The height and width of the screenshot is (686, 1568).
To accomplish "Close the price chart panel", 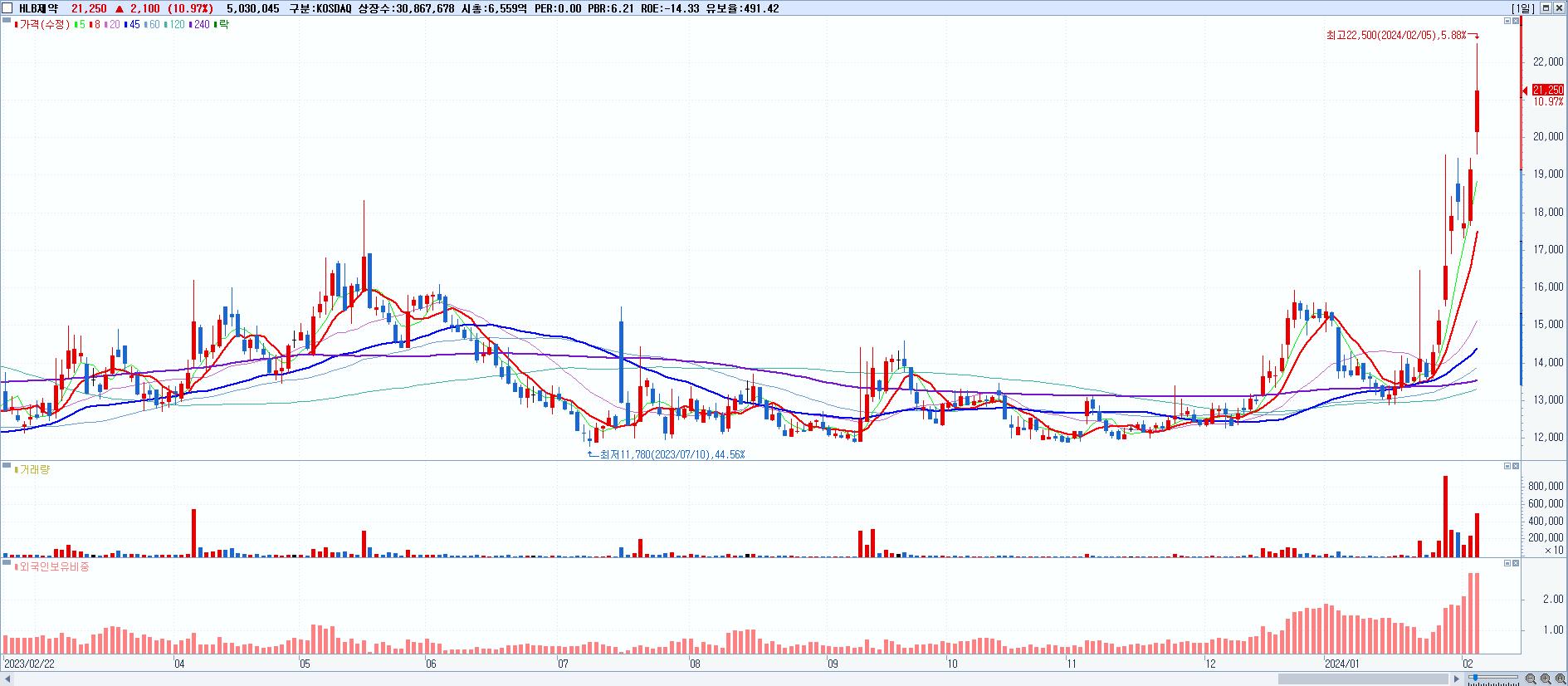I will [1516, 21].
